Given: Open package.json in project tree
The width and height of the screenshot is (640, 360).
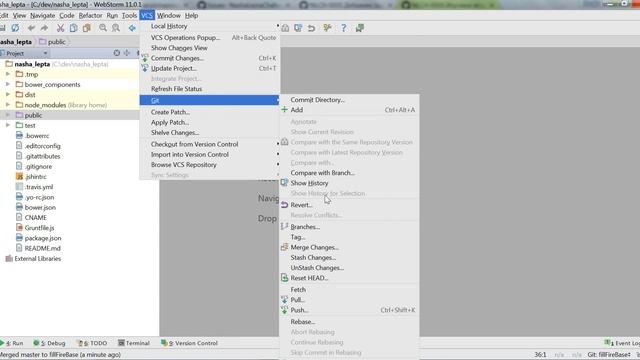Looking at the screenshot, I should [43, 238].
